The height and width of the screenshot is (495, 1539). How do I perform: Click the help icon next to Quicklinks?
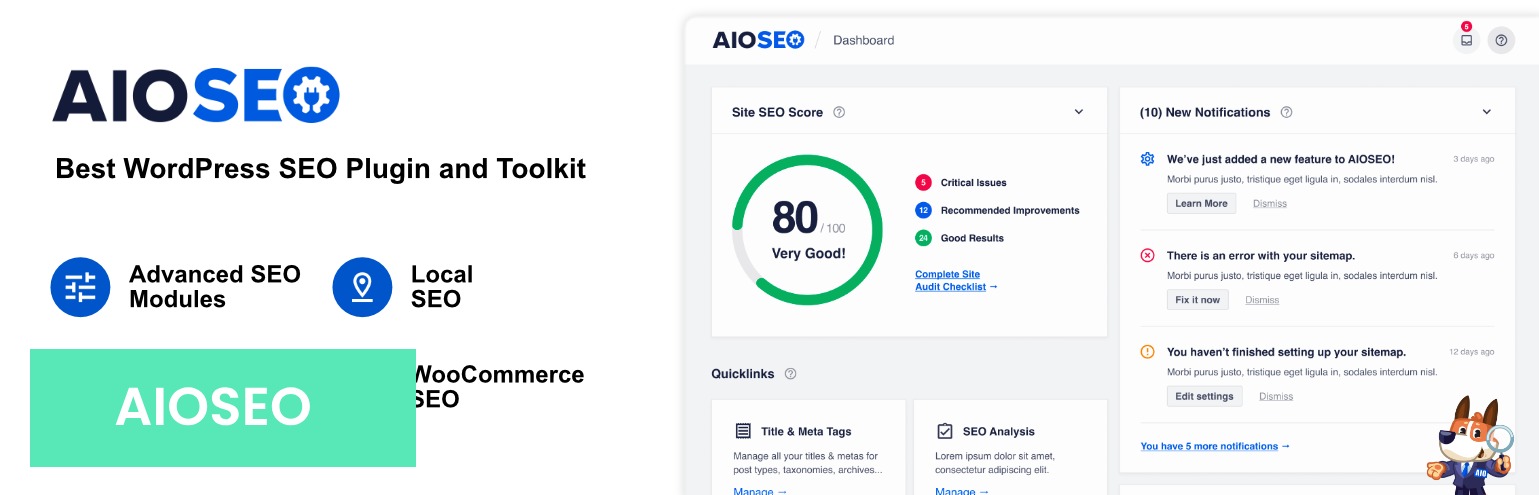click(x=790, y=374)
